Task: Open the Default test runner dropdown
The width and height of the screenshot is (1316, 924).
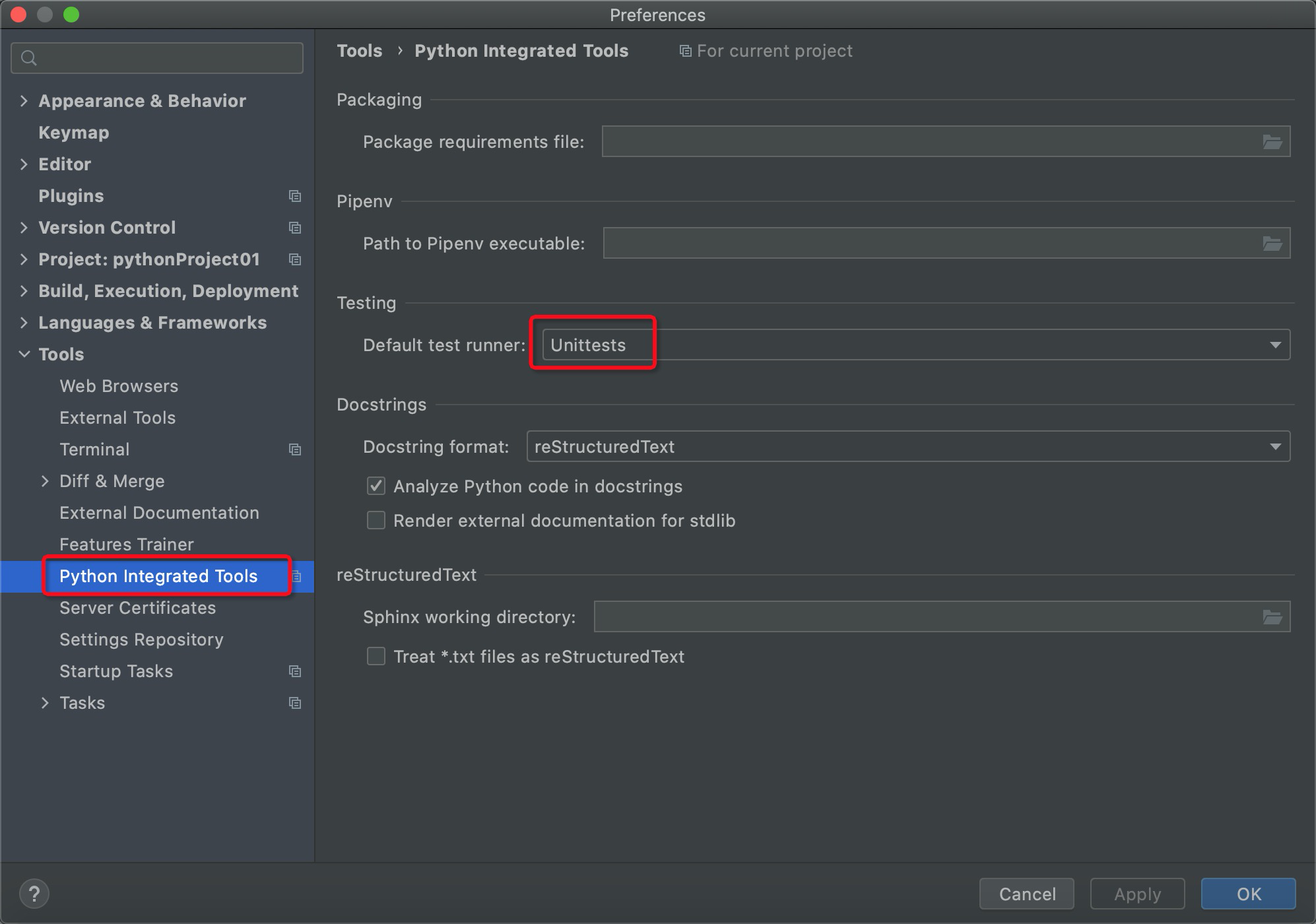Action: (x=1276, y=344)
